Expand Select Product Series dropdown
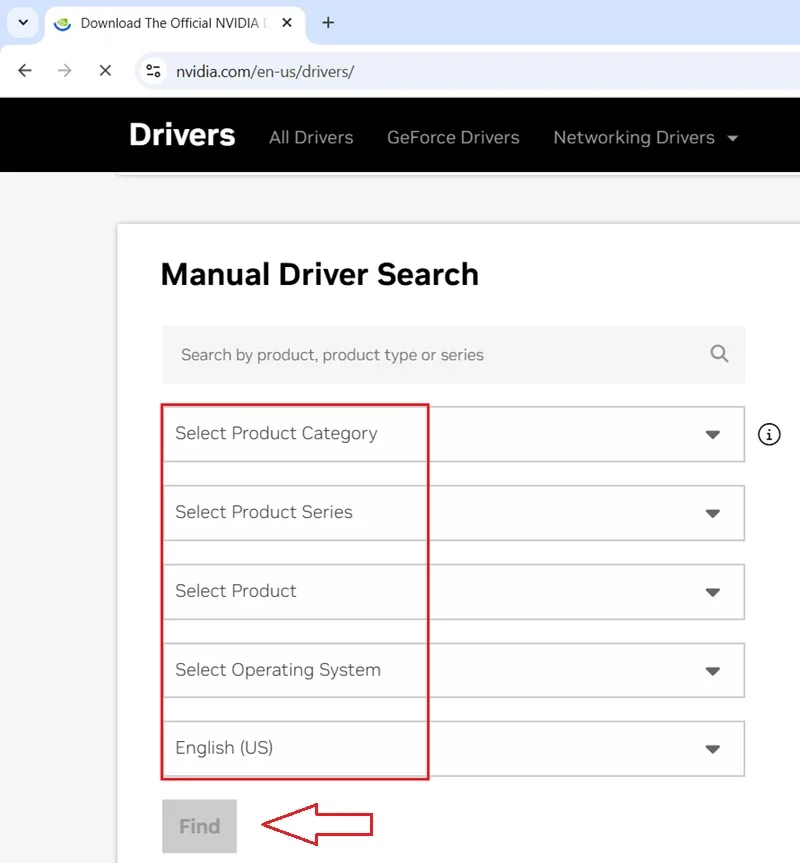The image size is (800, 863). pyautogui.click(x=453, y=513)
